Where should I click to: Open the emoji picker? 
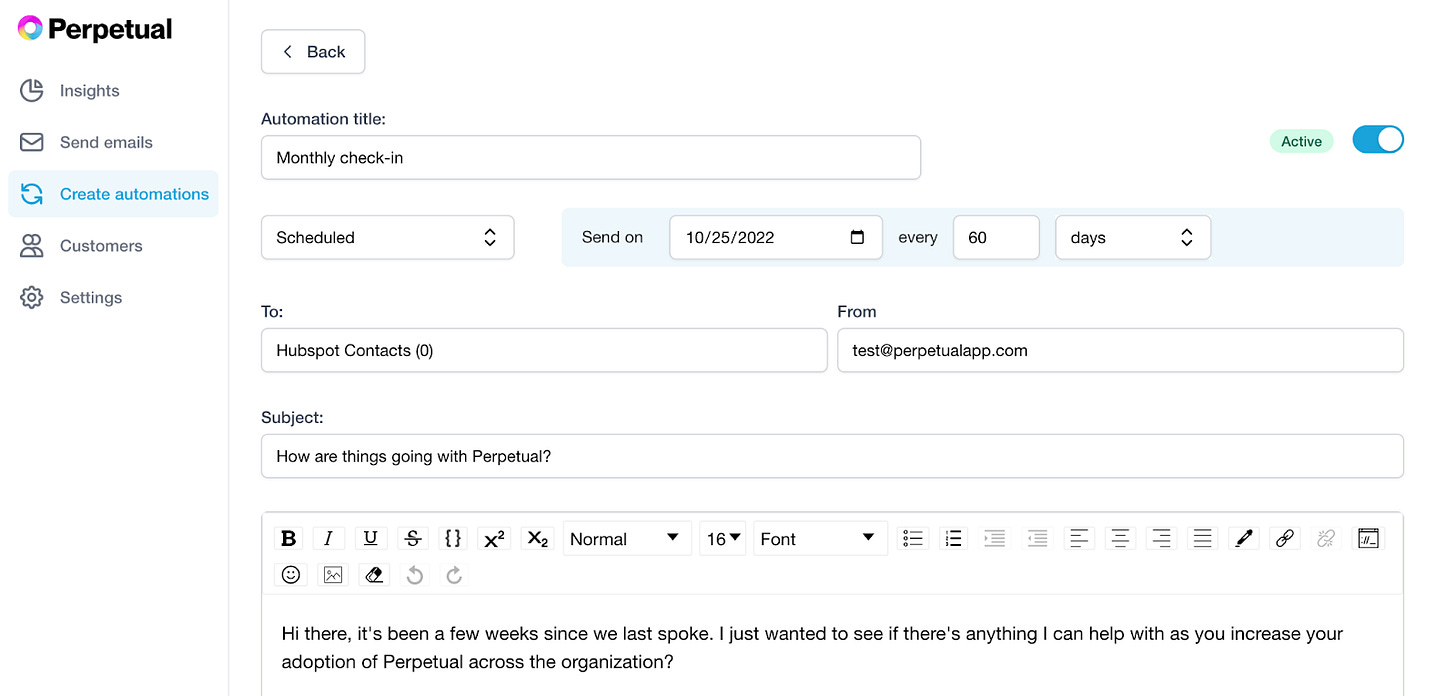(290, 575)
